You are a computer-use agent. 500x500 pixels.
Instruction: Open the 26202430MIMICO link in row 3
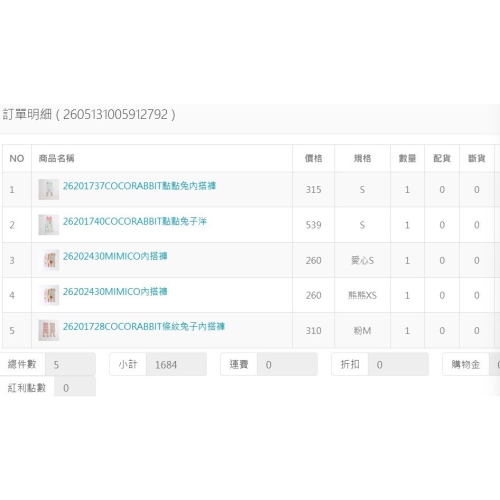point(115,256)
